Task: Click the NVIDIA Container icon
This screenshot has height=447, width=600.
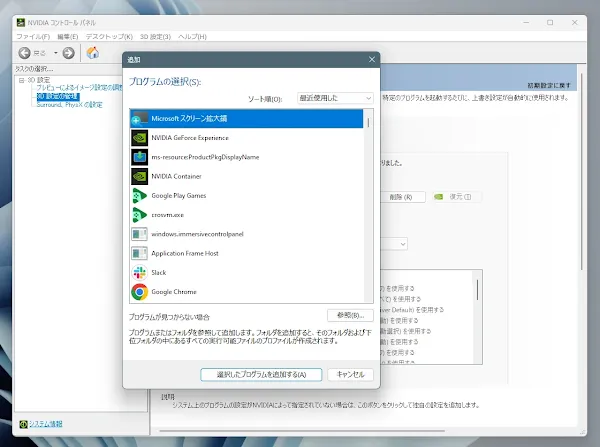Action: tap(139, 176)
